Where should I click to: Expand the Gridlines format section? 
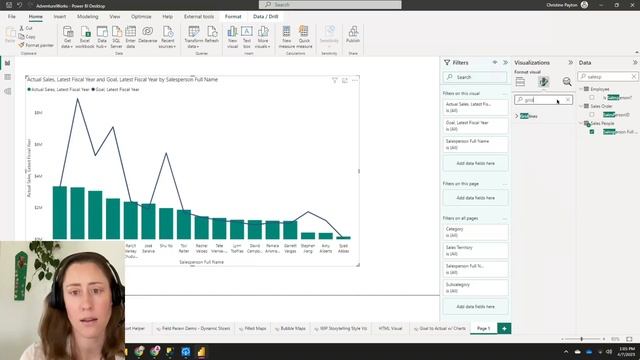pyautogui.click(x=517, y=116)
